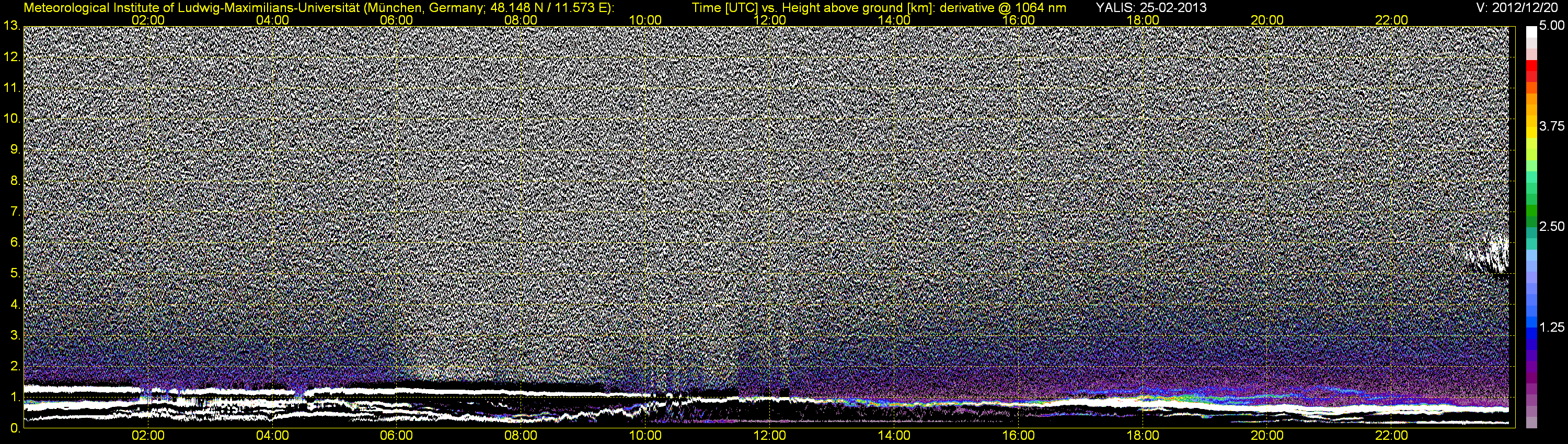This screenshot has width=1568, height=444.
Task: Click the 08:00 label on the top time axis
Action: click(x=521, y=20)
